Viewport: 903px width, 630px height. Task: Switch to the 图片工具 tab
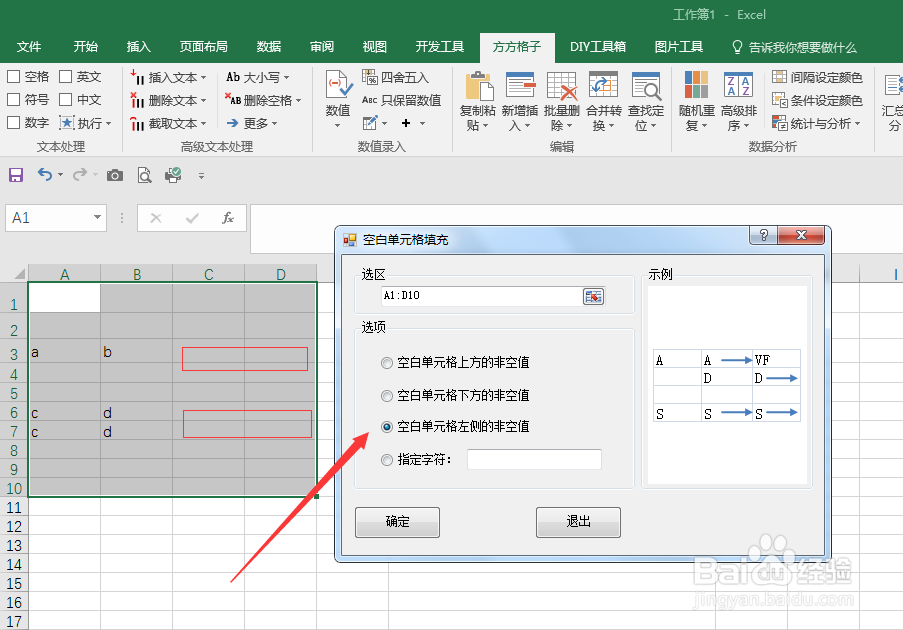click(x=678, y=47)
